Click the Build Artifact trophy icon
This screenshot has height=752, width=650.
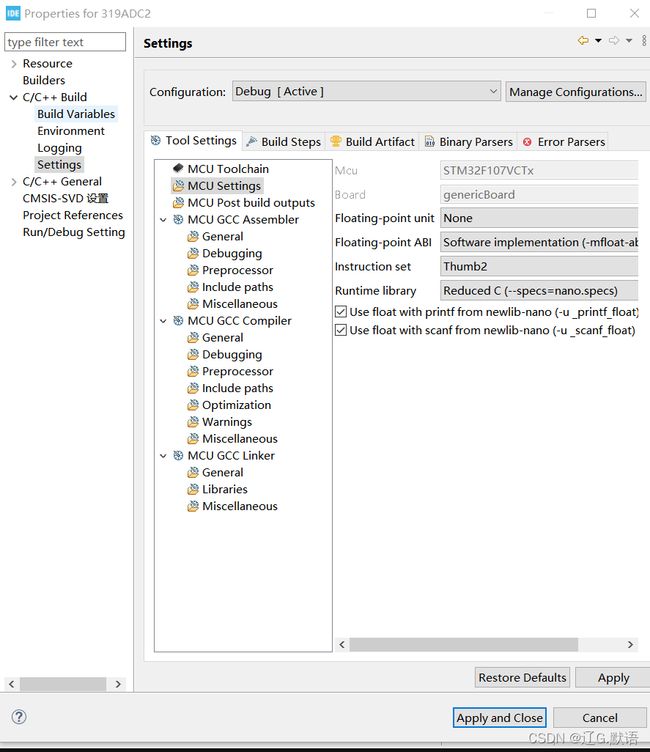coord(336,141)
